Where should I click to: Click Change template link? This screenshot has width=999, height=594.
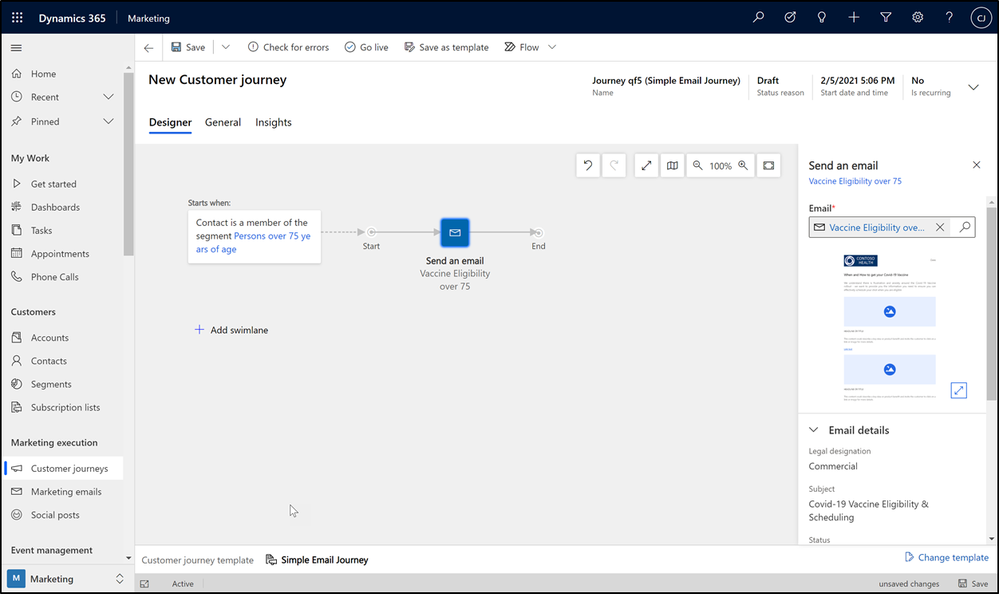(947, 557)
